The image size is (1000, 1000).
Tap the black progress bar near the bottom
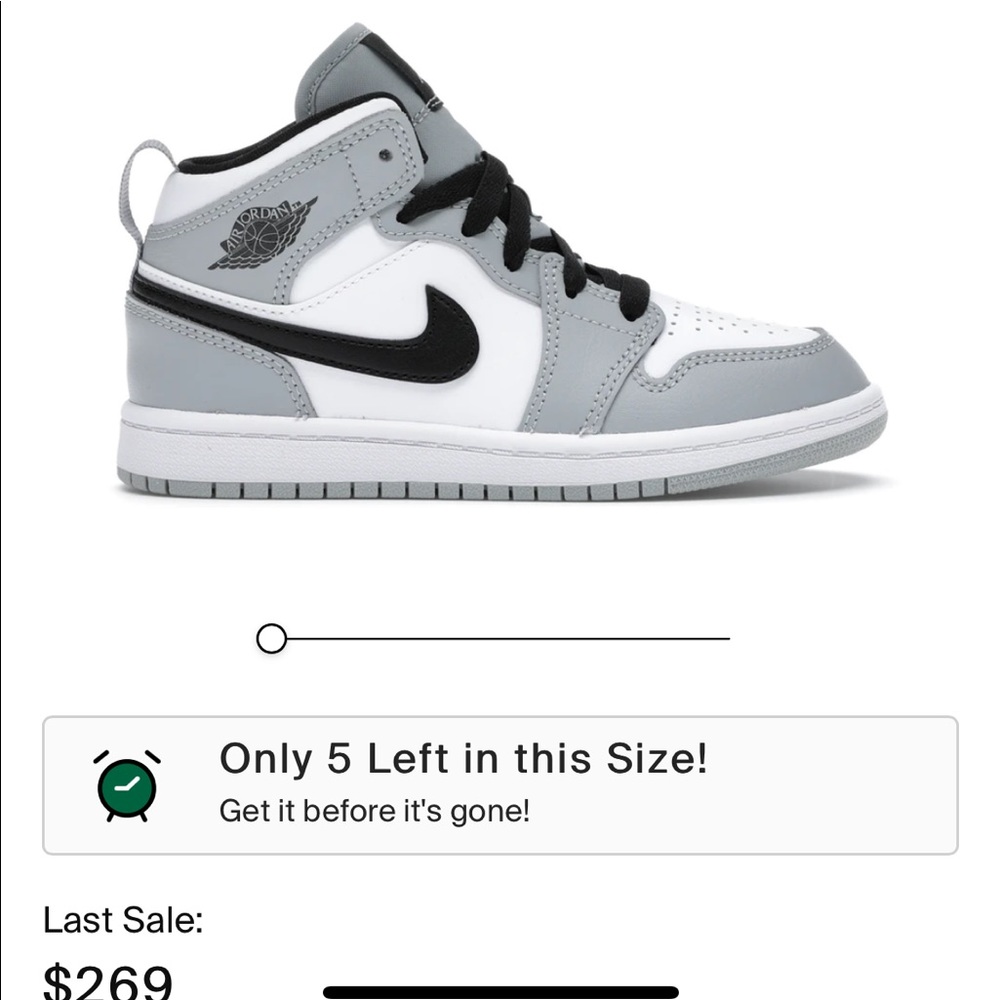point(500,989)
